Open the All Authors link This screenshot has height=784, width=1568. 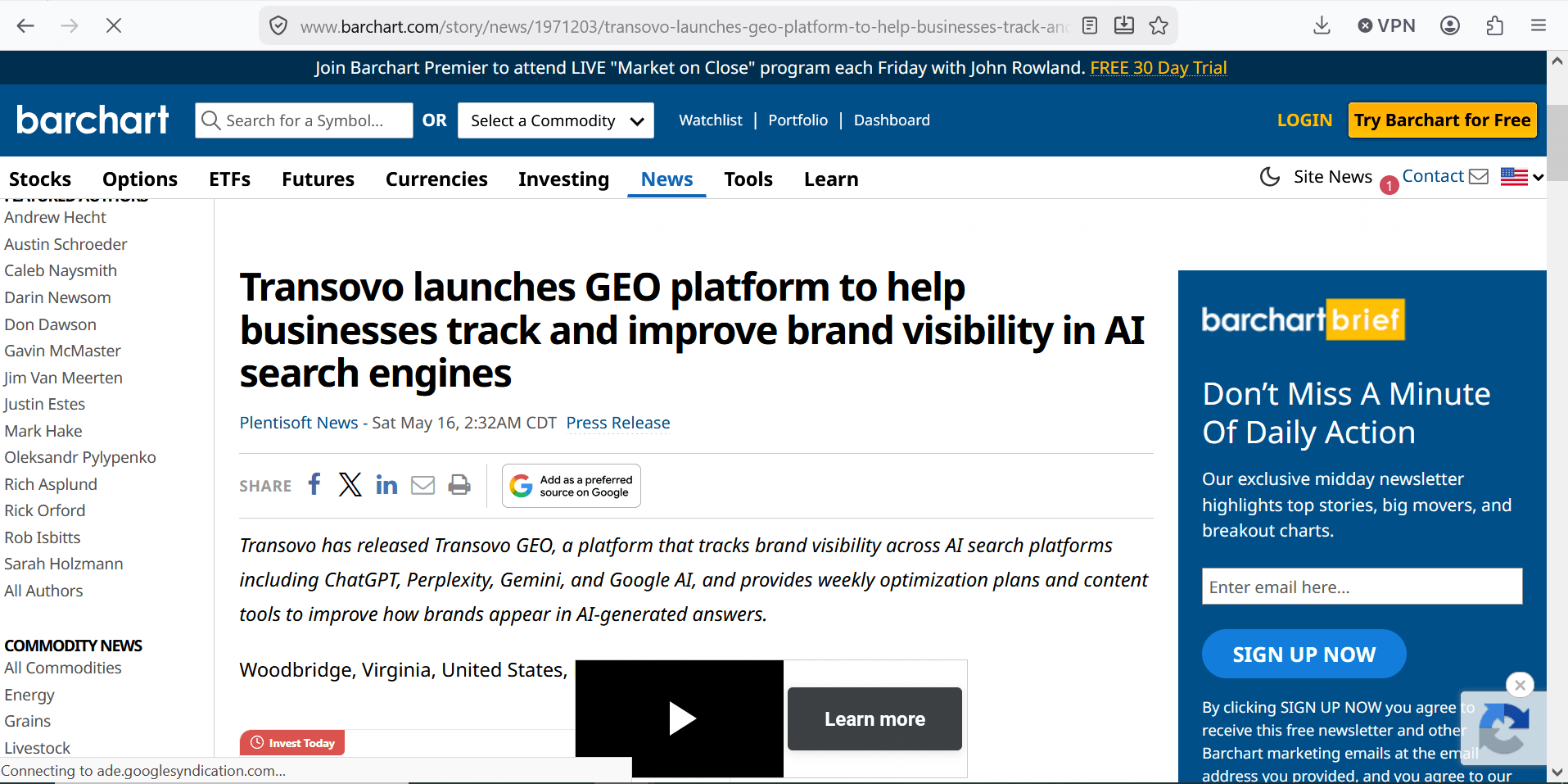pos(43,591)
